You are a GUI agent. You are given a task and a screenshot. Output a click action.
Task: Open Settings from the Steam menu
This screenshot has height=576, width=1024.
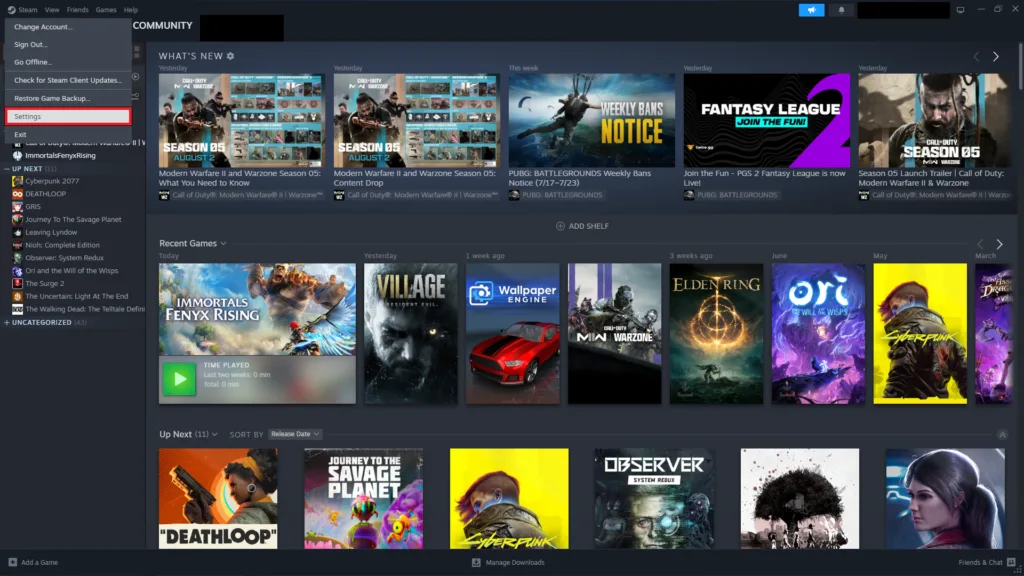coord(68,116)
